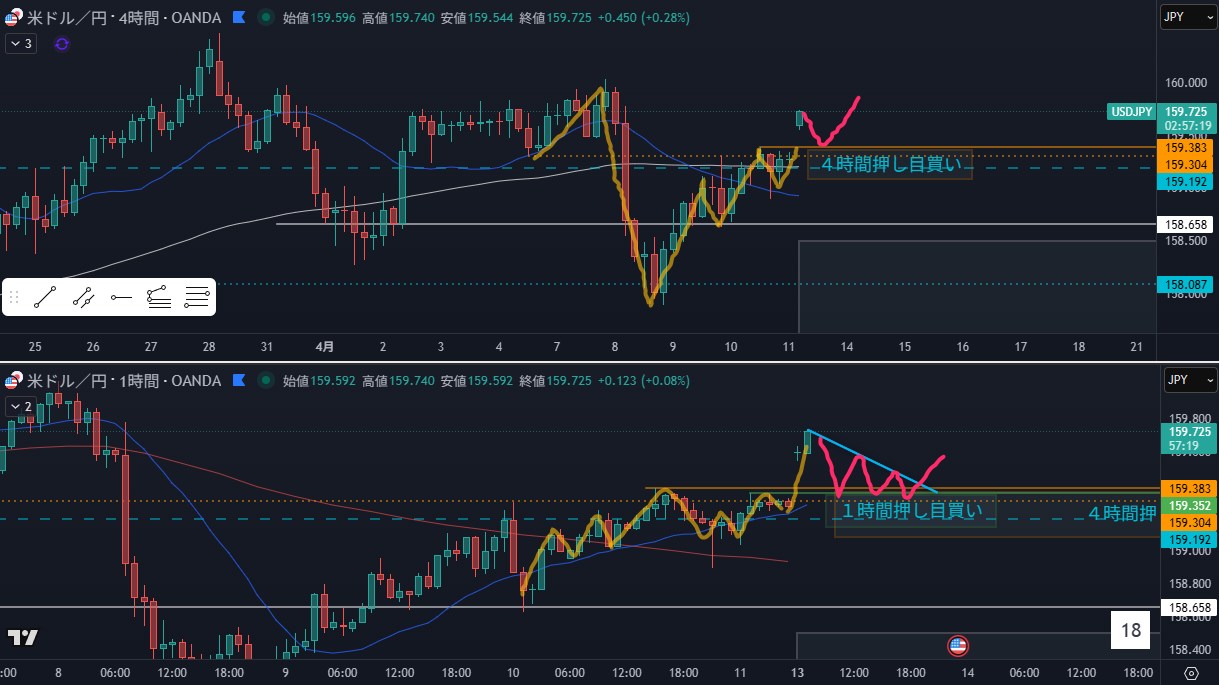Toggle green market status dot on 4-hour chart
The width and height of the screenshot is (1219, 685).
coord(264,17)
